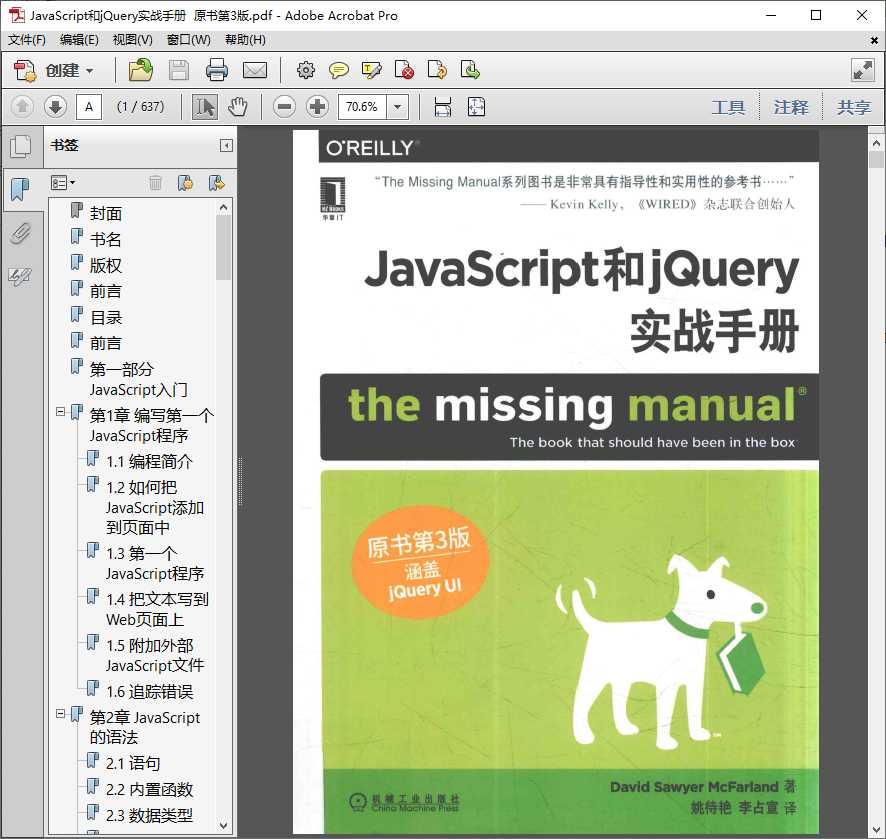
Task: Activate the text selection tool
Action: point(205,106)
